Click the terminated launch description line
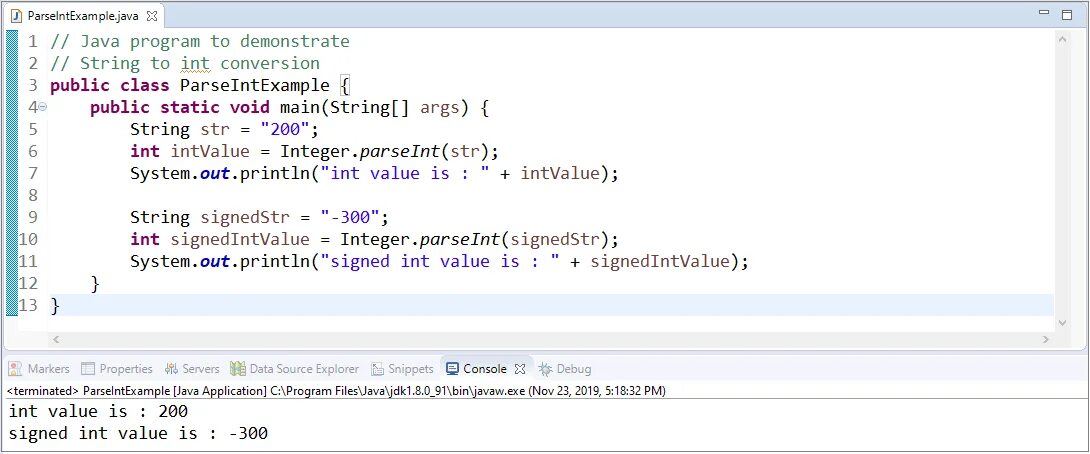1090x454 pixels. [x=336, y=391]
